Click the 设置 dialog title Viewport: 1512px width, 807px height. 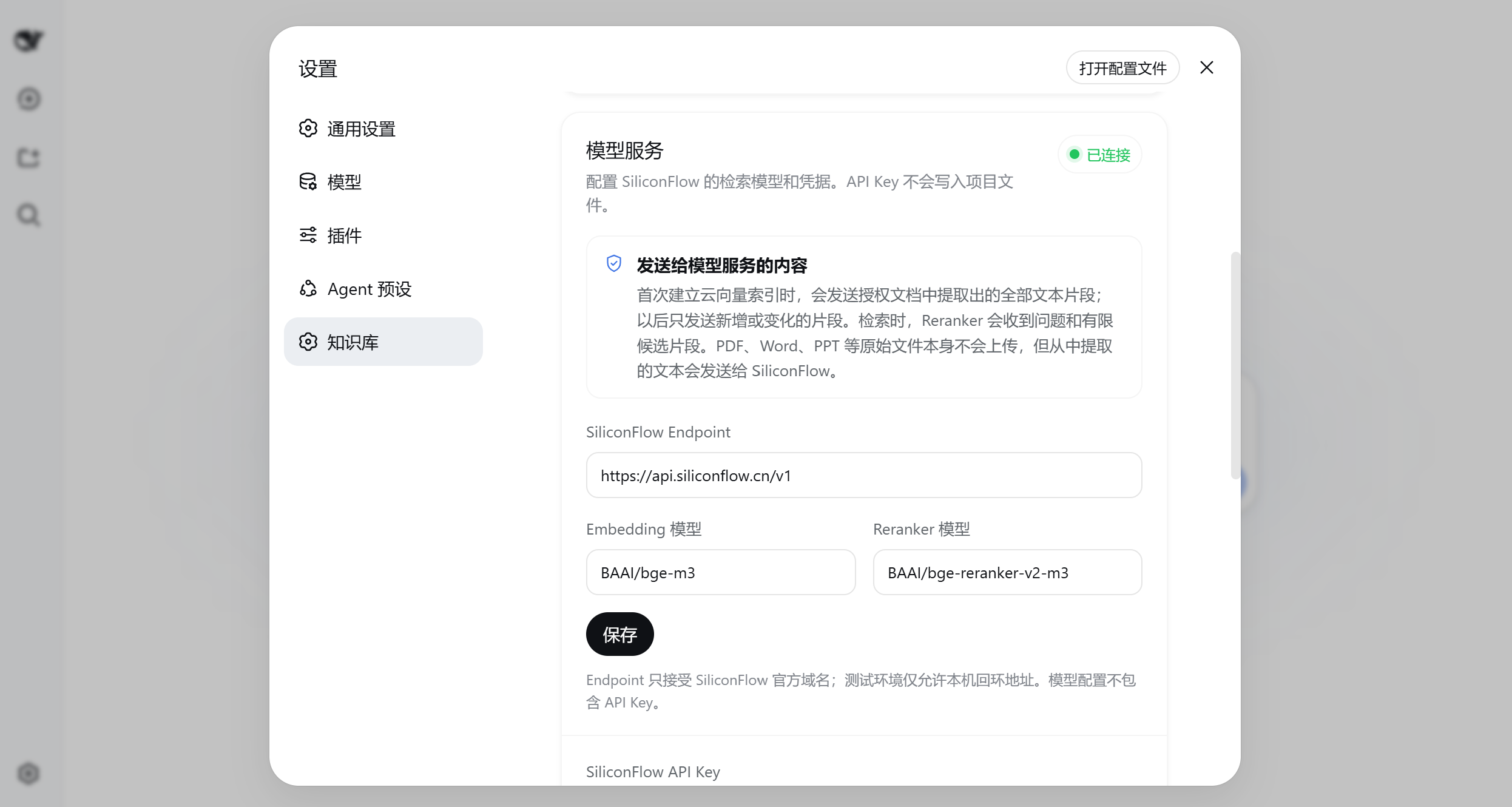318,69
